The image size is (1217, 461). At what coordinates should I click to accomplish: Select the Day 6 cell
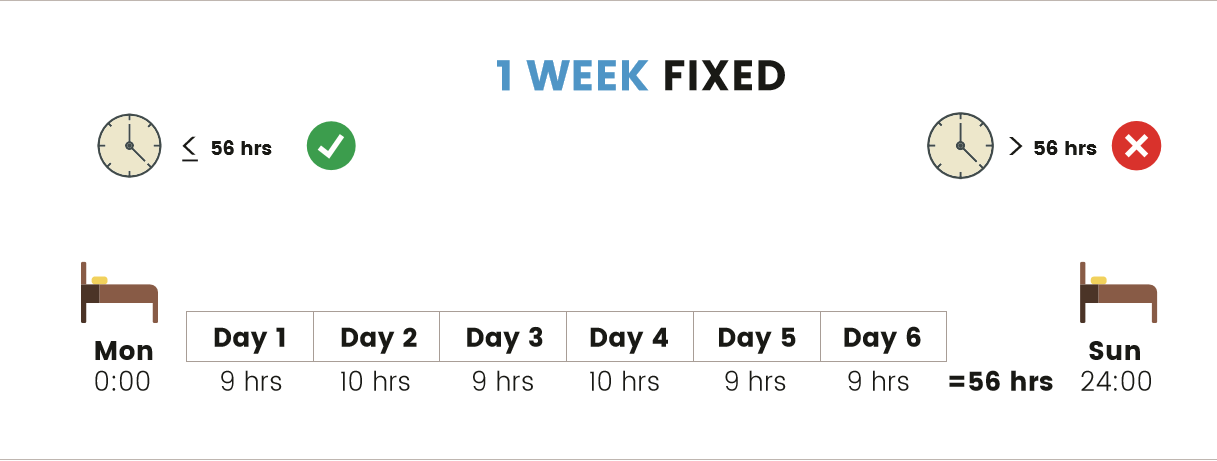click(883, 337)
